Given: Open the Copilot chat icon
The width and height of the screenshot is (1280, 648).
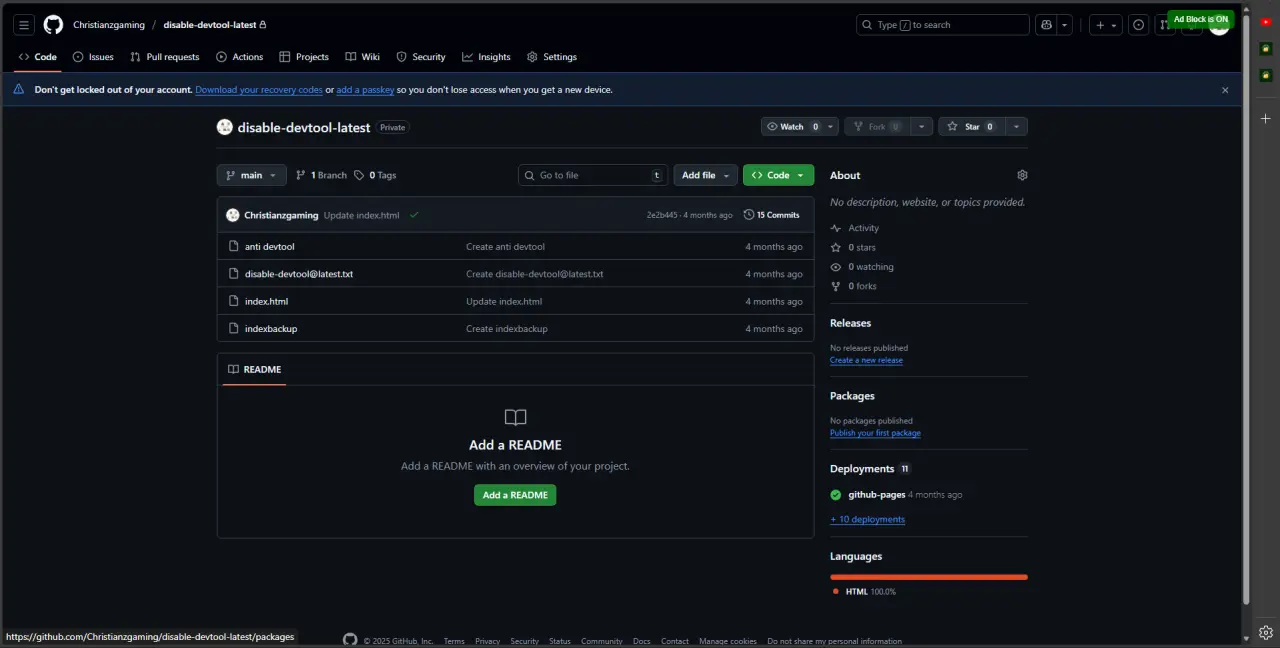Looking at the screenshot, I should [1046, 25].
